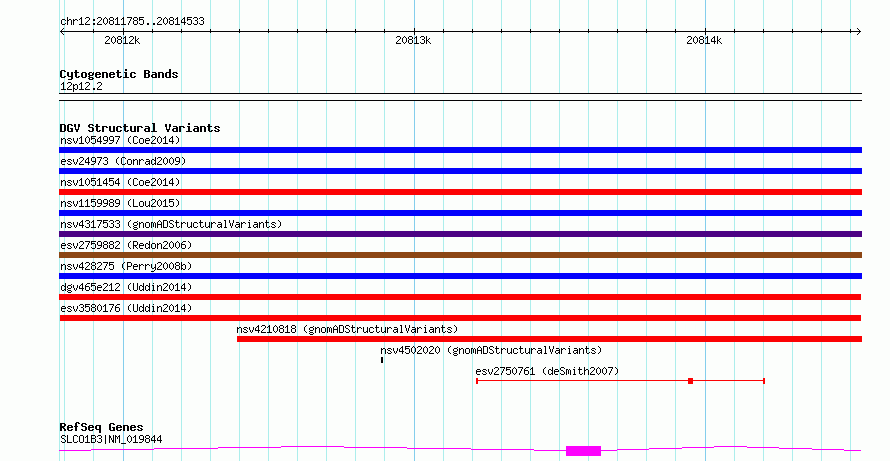This screenshot has height=461, width=890.
Task: Click the DGV Structural Variants track title
Action: 140,128
